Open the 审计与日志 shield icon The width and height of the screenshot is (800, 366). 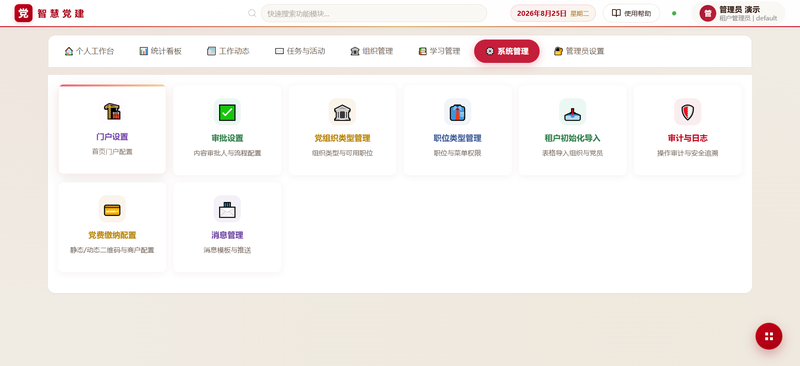pos(688,112)
